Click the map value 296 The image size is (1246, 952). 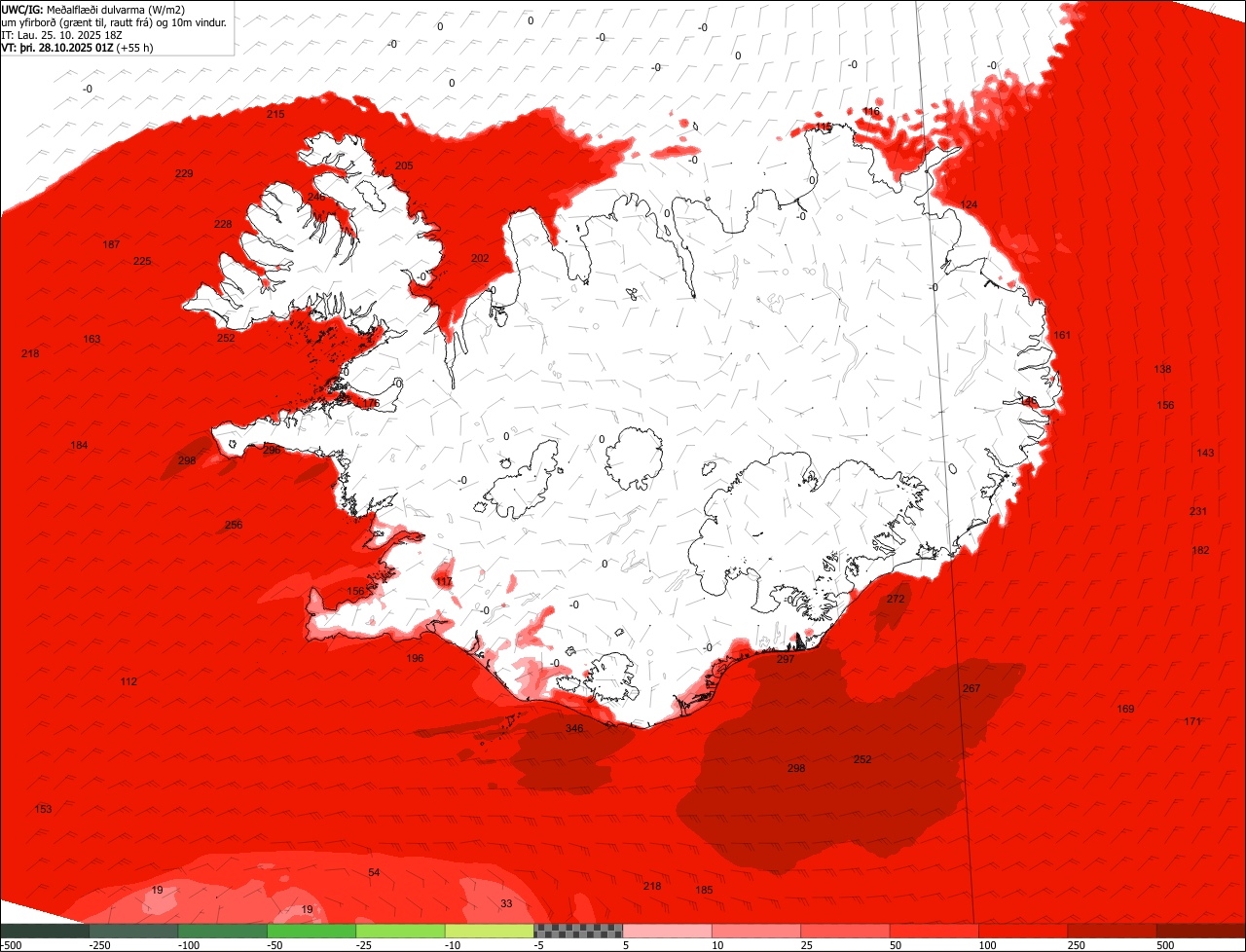[x=272, y=450]
